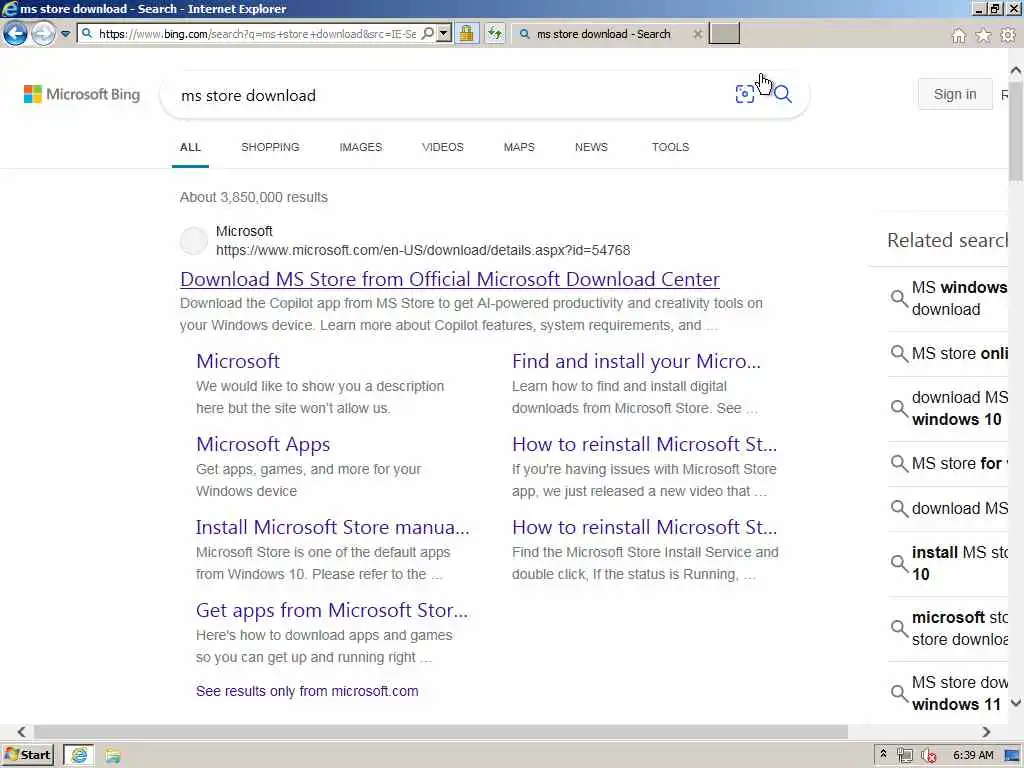
Task: Click the 6:39 AM taskbar clock
Action: [973, 755]
